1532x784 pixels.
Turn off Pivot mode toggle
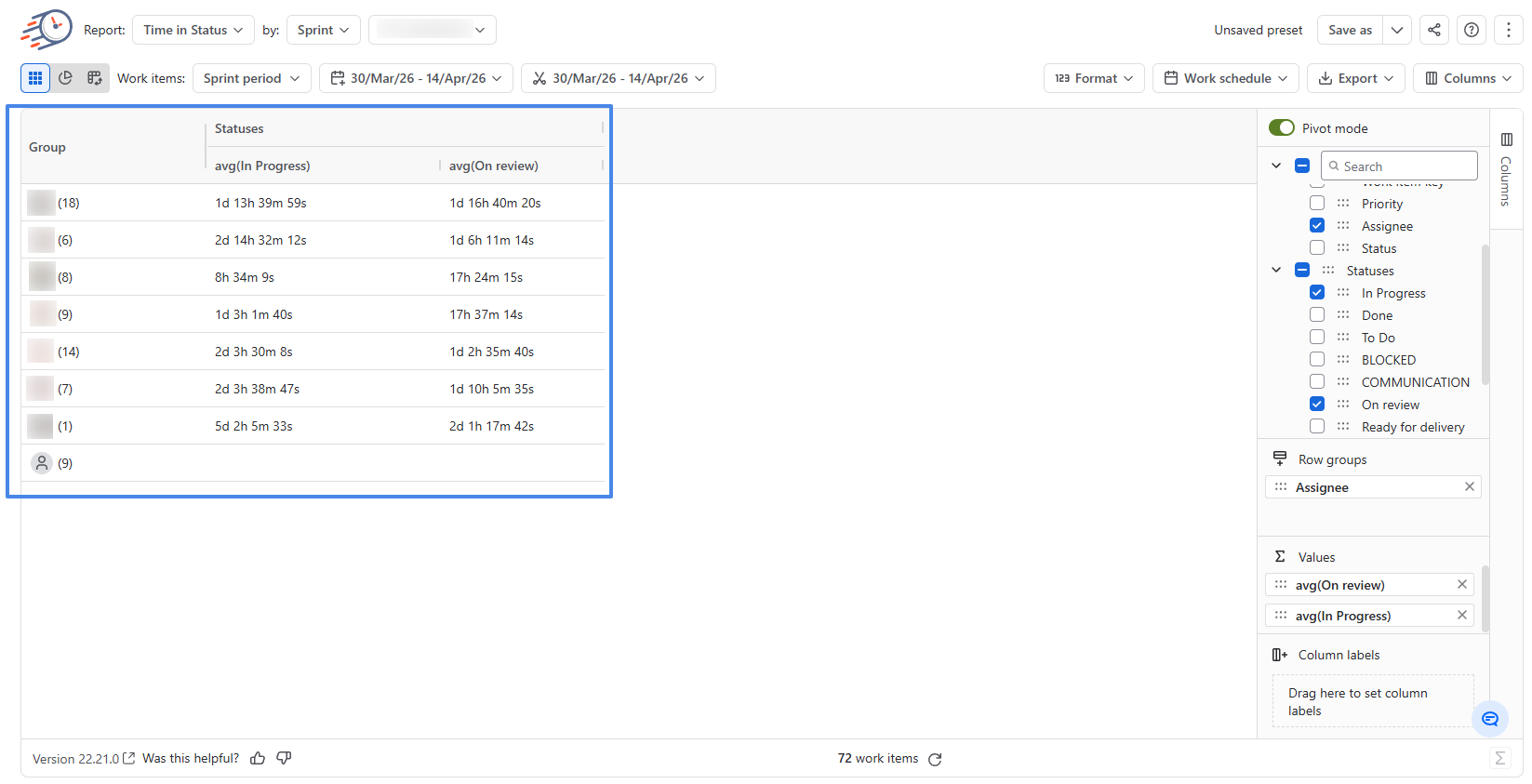click(x=1282, y=127)
